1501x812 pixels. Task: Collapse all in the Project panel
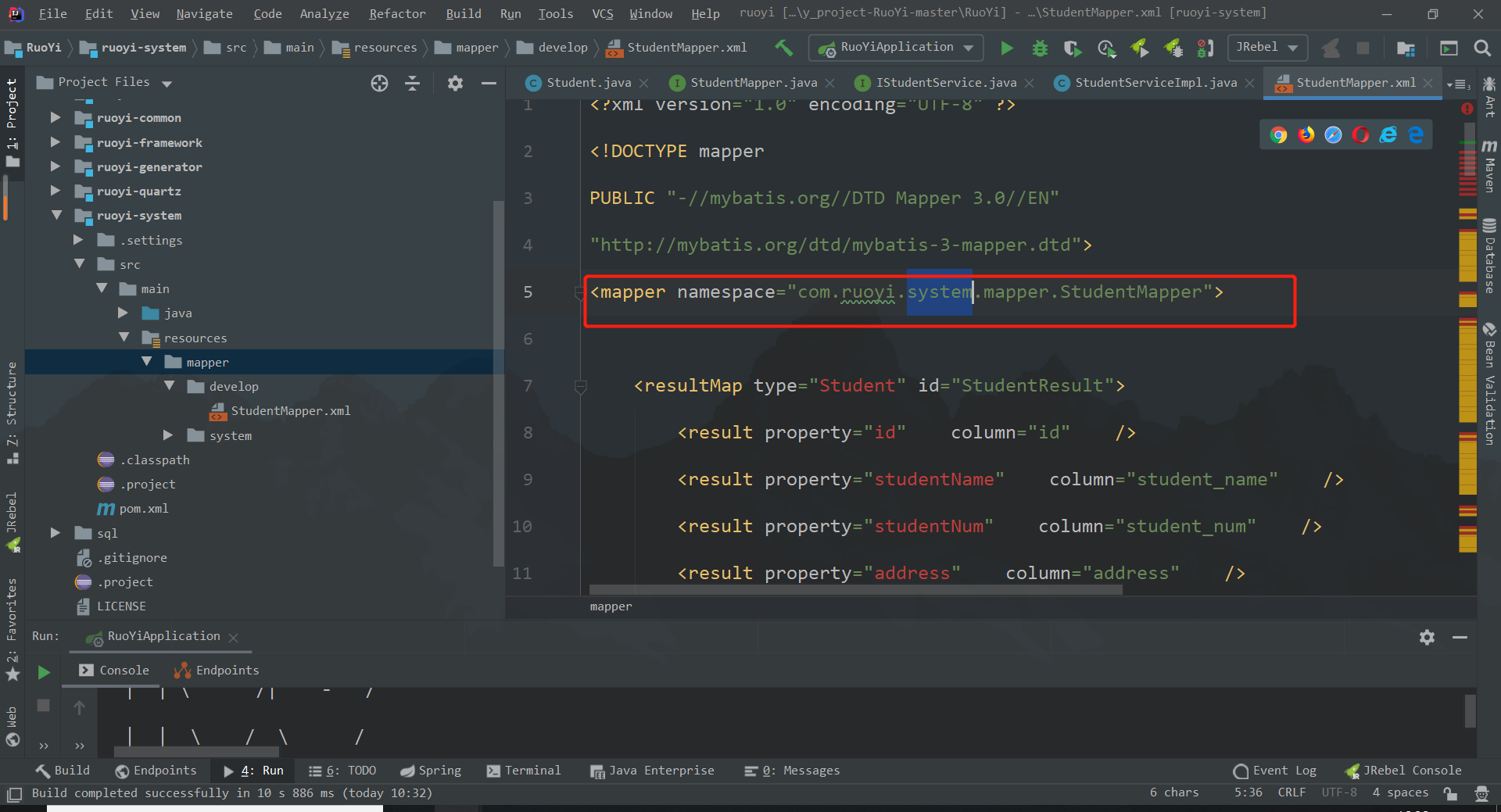(413, 83)
